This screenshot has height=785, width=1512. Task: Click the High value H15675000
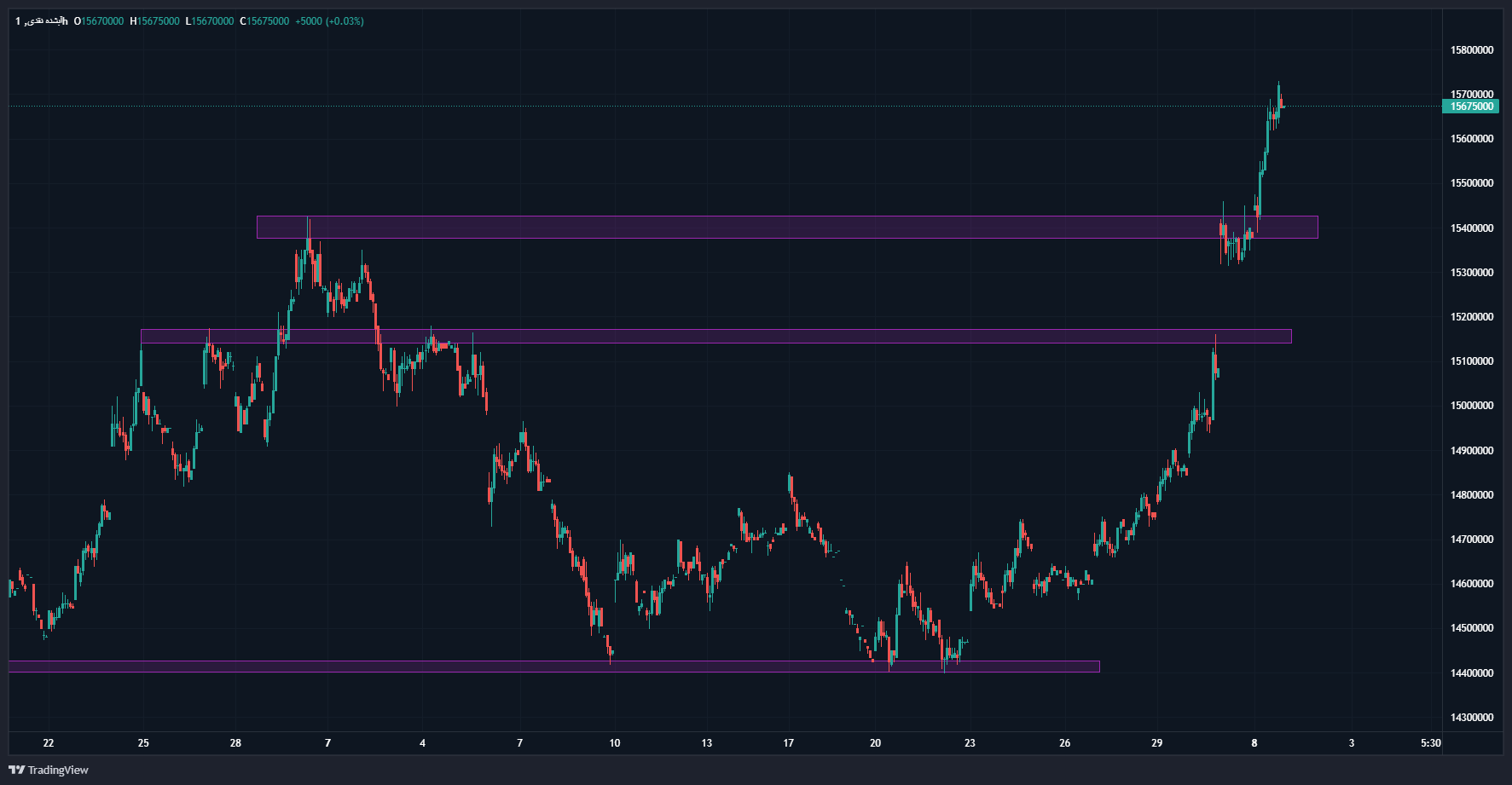click(x=155, y=21)
